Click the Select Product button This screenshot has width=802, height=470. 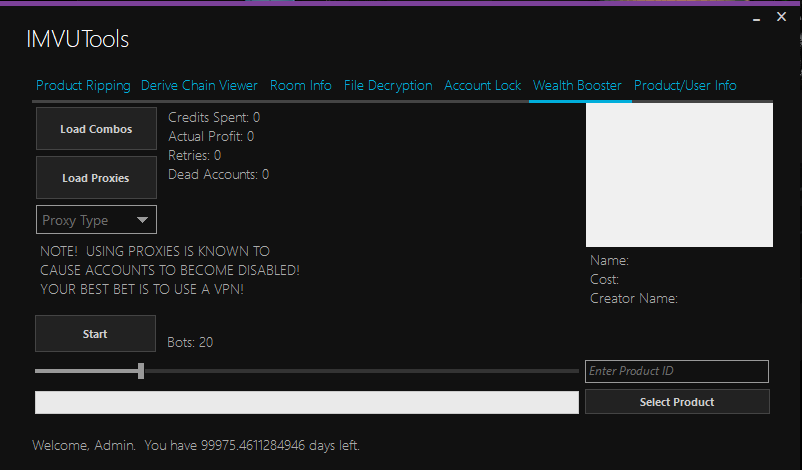pyautogui.click(x=677, y=402)
